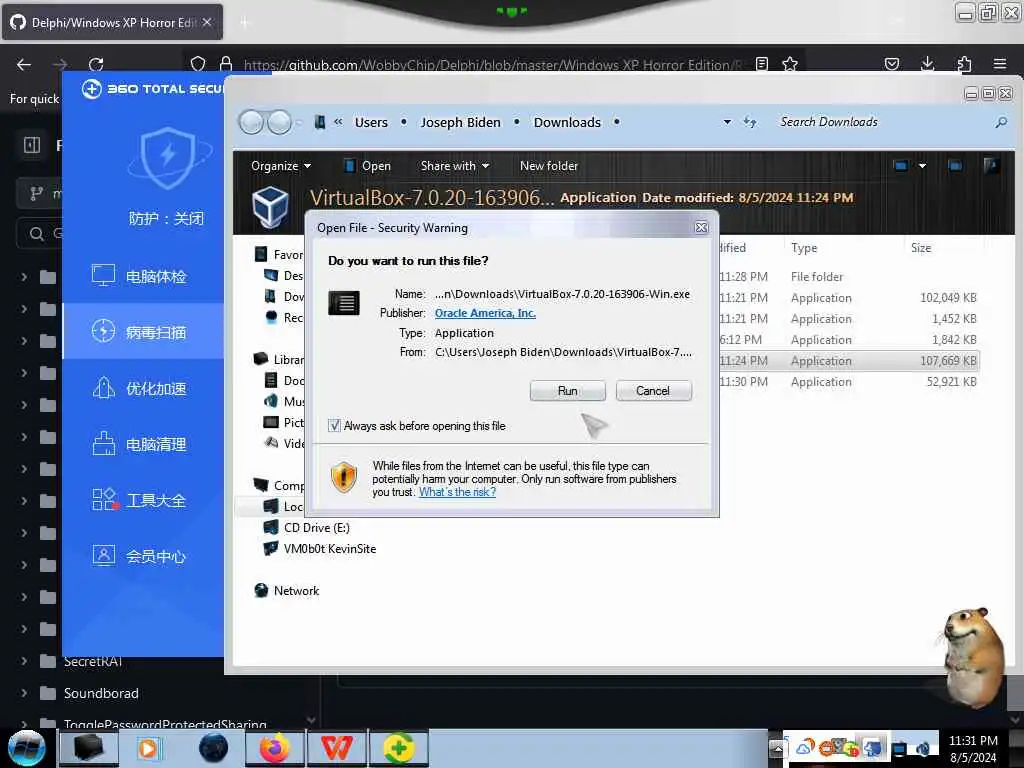Expand the Soundborad folder in GitHub tree

click(24, 693)
